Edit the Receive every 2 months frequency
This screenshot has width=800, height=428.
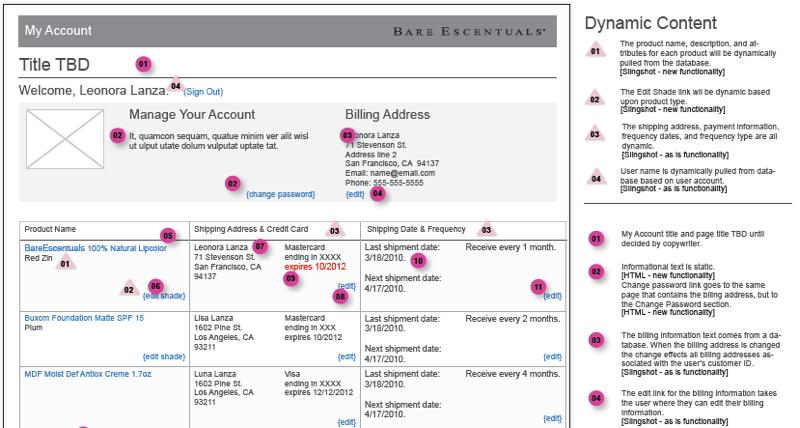pyautogui.click(x=552, y=356)
